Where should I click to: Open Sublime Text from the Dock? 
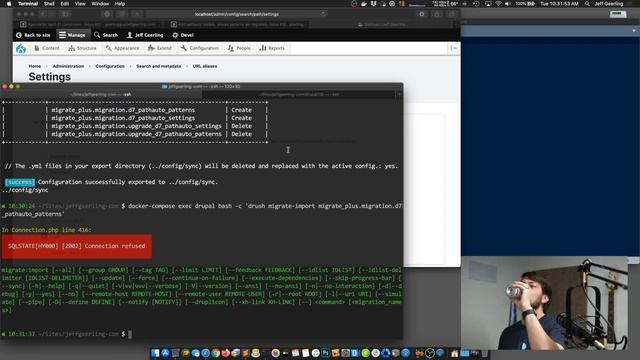click(x=246, y=353)
